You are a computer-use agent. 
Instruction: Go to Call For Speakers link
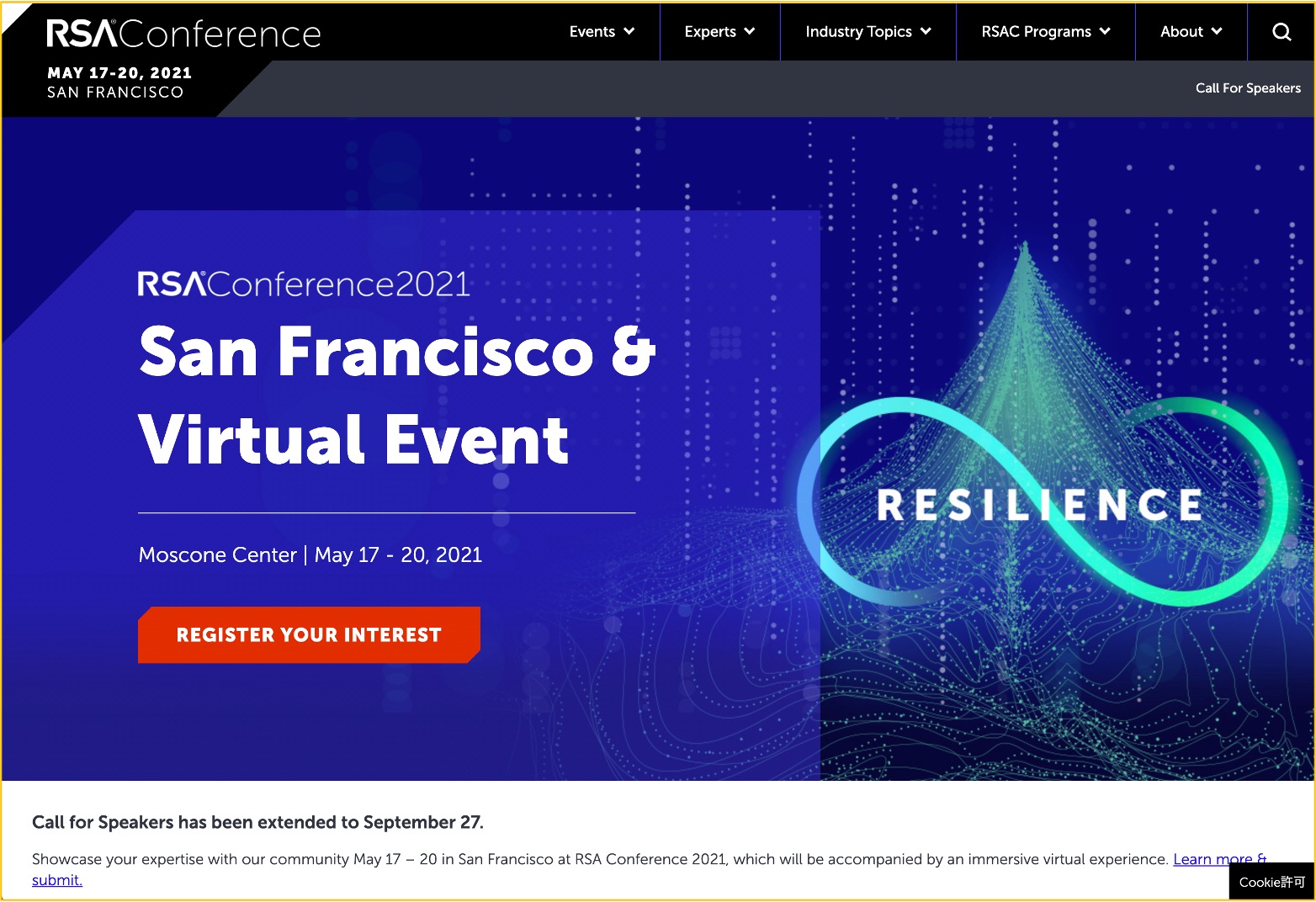(x=1248, y=88)
